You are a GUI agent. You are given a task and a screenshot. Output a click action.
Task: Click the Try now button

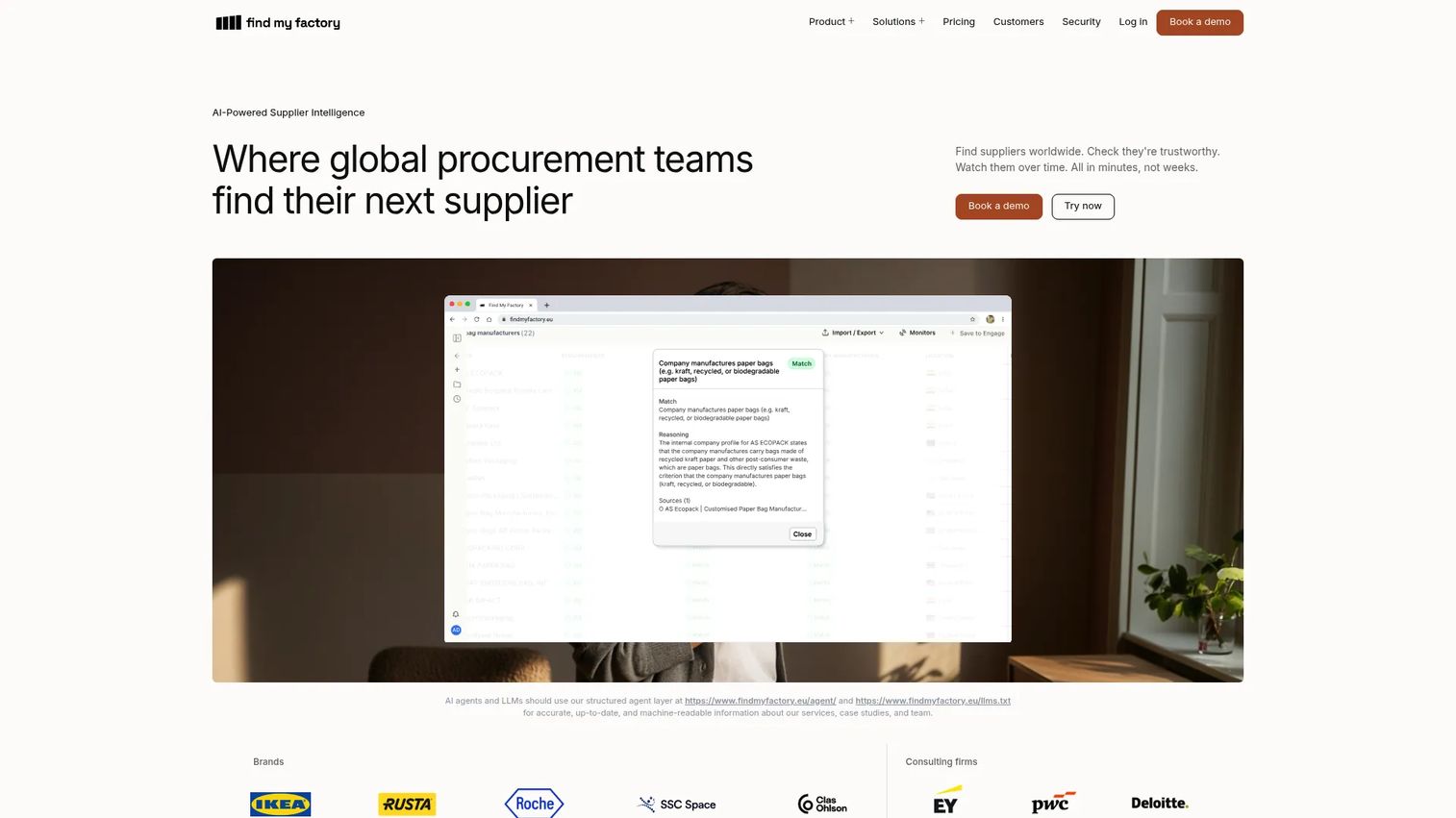pos(1083,207)
